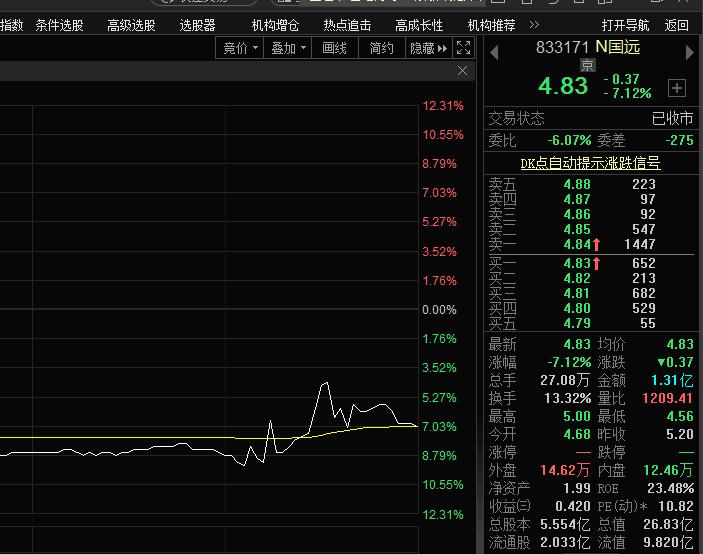Viewport: 703px width, 554px height.
Task: Go to previous stock arrow
Action: [x=494, y=52]
